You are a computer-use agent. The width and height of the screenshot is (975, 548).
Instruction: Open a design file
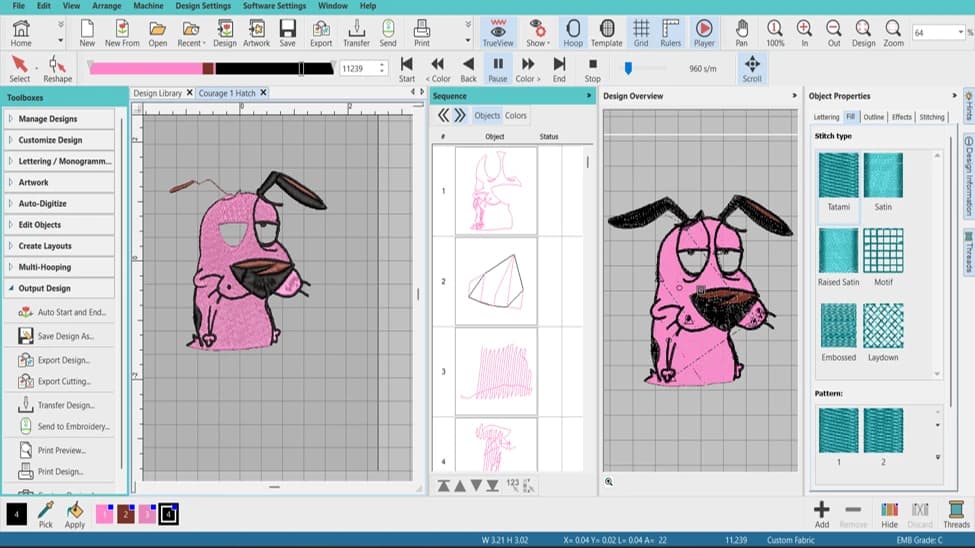click(157, 33)
